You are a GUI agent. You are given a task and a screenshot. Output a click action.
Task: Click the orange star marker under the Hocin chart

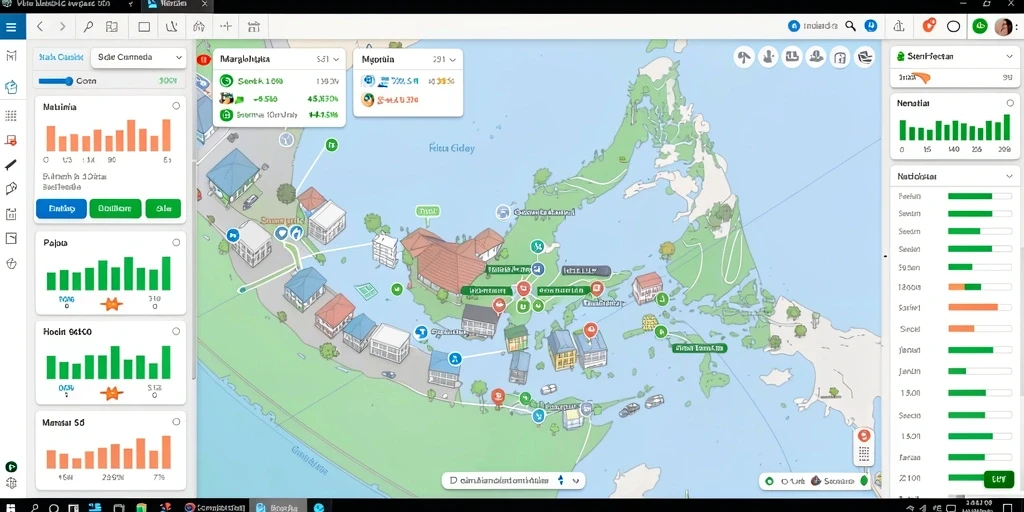pyautogui.click(x=111, y=392)
